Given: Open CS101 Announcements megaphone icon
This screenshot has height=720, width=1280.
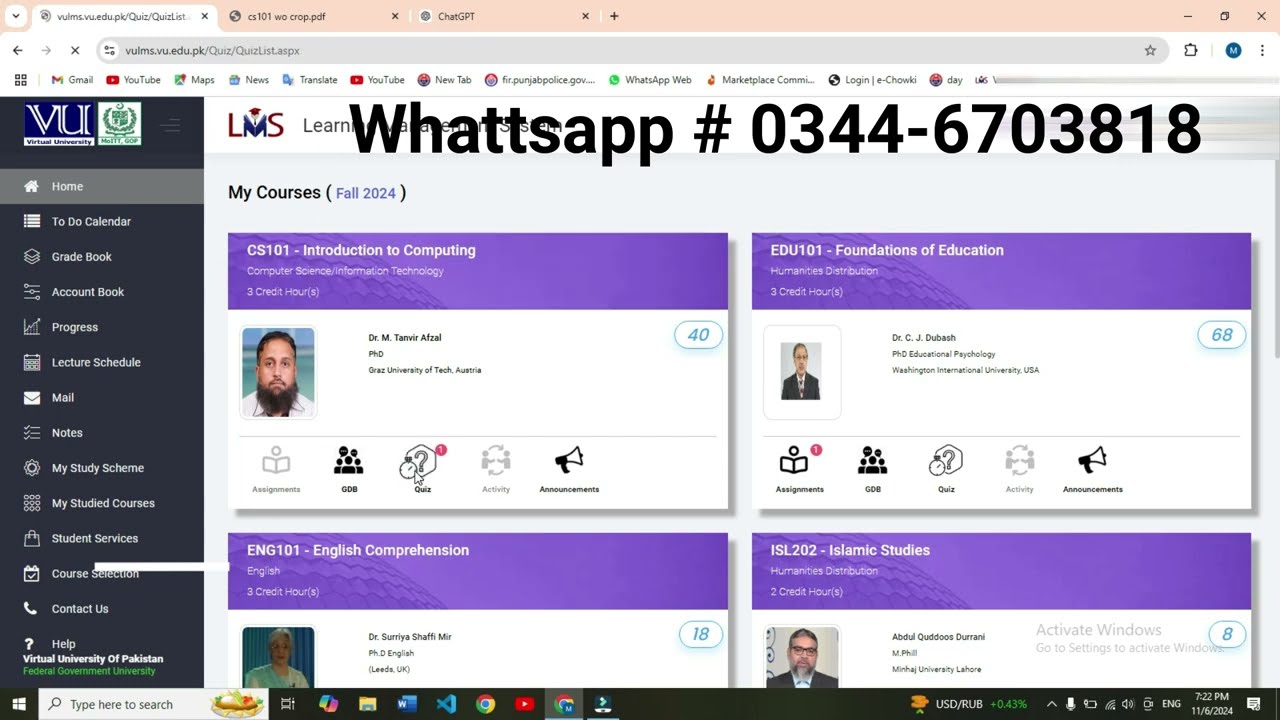Looking at the screenshot, I should pyautogui.click(x=569, y=461).
